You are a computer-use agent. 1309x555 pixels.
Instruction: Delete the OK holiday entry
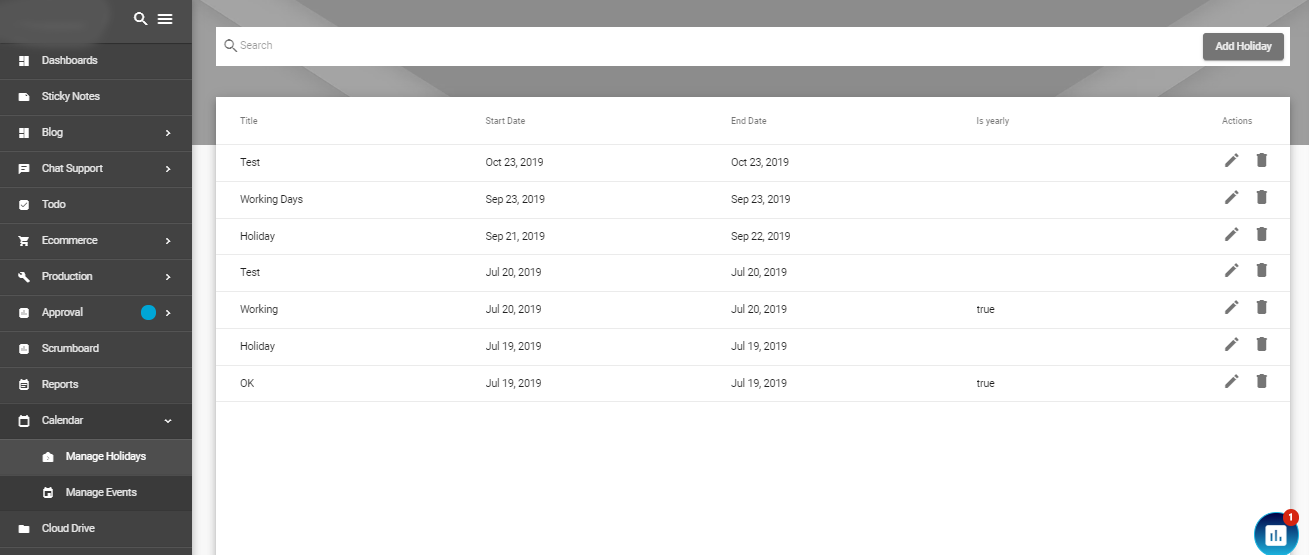coord(1261,381)
